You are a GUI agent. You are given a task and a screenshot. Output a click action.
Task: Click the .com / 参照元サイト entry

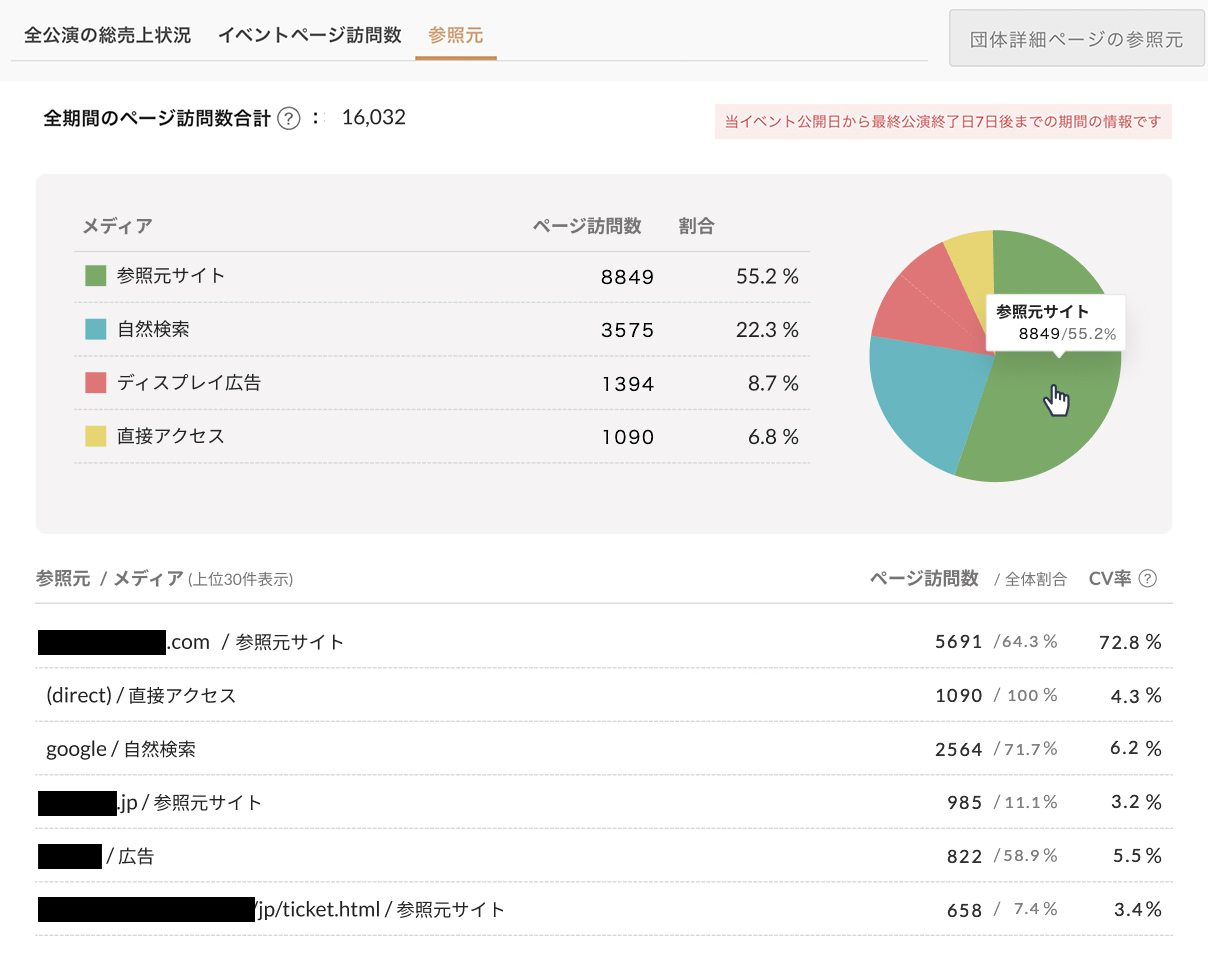coord(255,642)
